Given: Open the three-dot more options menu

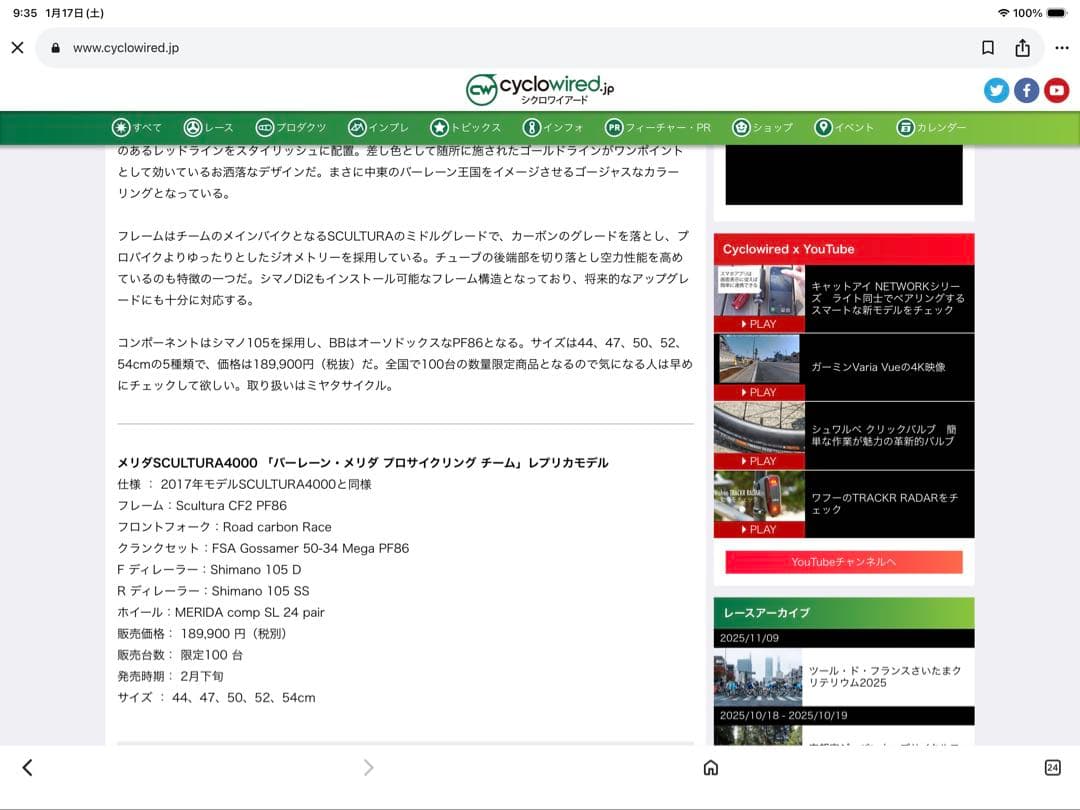Looking at the screenshot, I should [x=1061, y=48].
